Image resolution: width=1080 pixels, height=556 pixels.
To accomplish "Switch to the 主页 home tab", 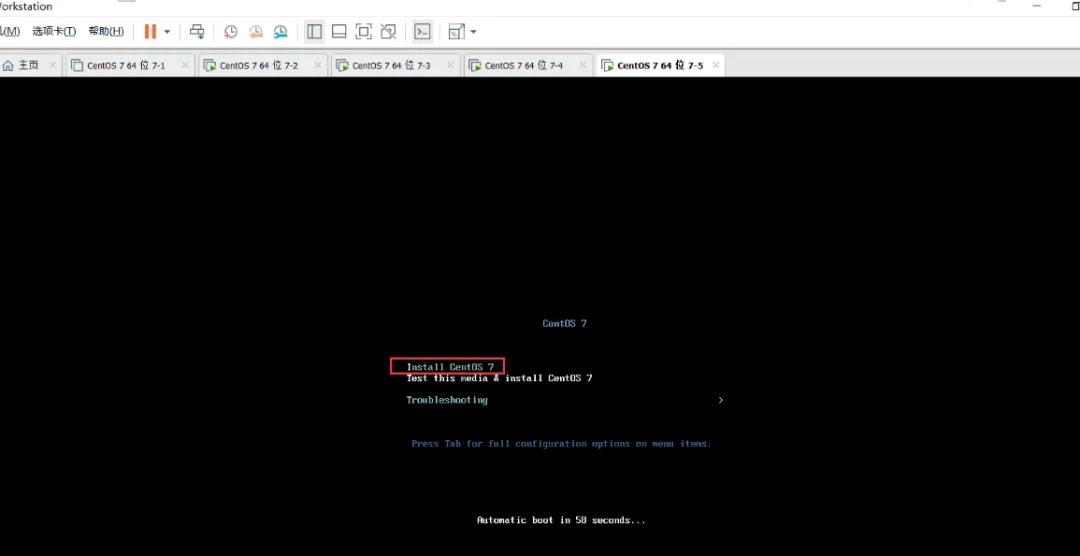I will coord(30,65).
